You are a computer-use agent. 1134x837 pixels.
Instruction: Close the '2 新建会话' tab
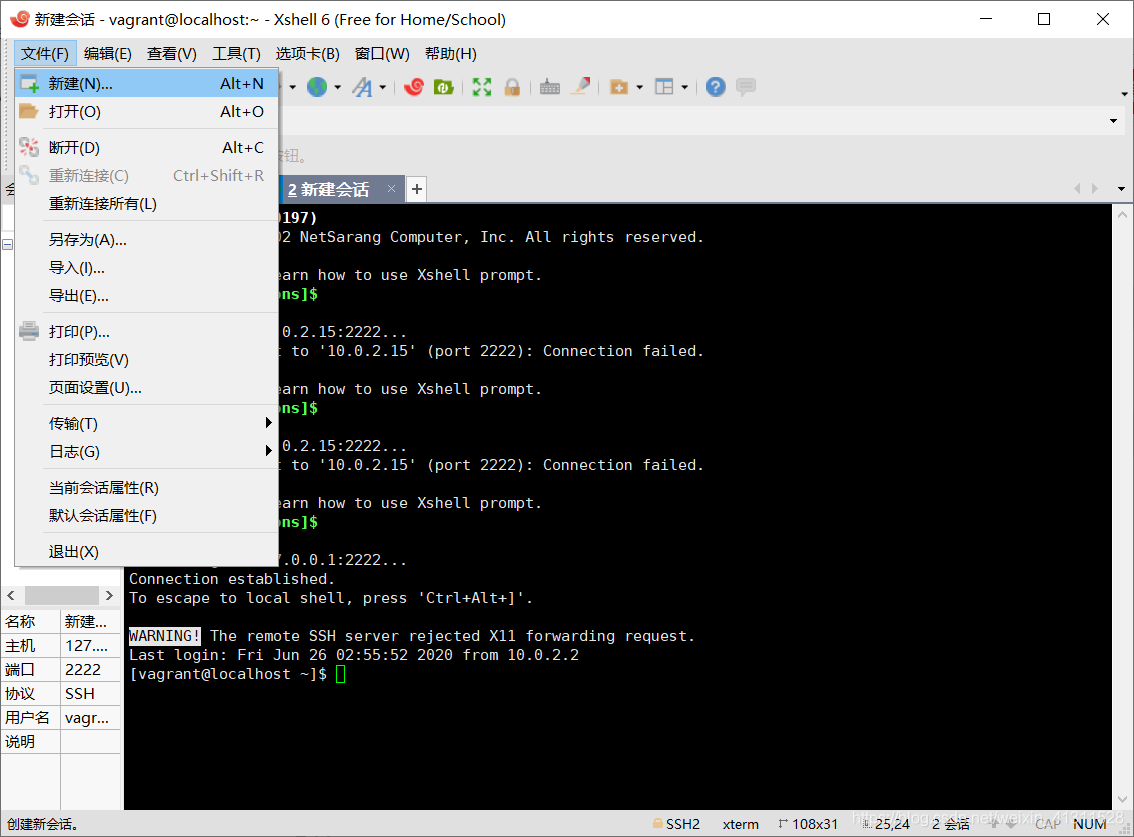(x=391, y=189)
